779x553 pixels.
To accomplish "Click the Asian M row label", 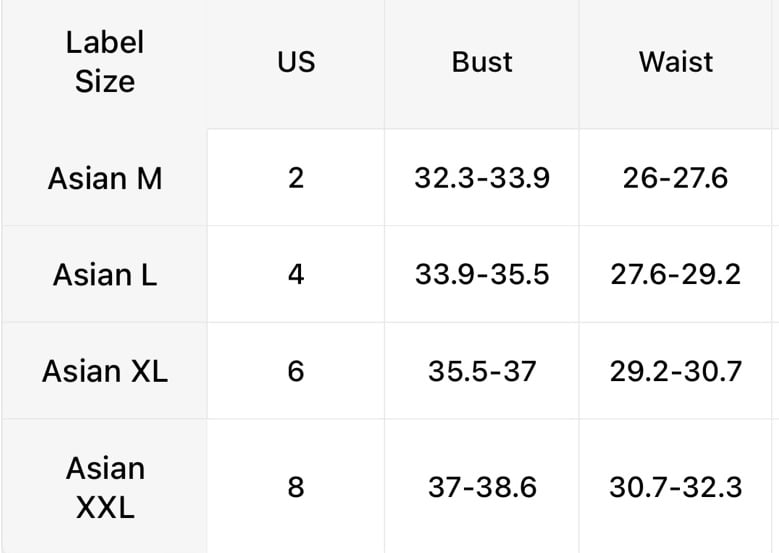I will (105, 178).
